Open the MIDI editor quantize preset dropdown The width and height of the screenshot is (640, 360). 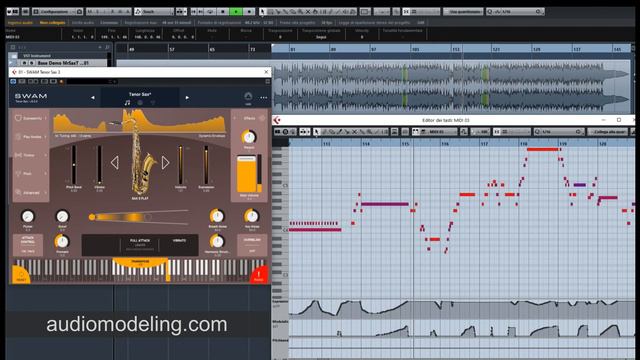coord(559,131)
